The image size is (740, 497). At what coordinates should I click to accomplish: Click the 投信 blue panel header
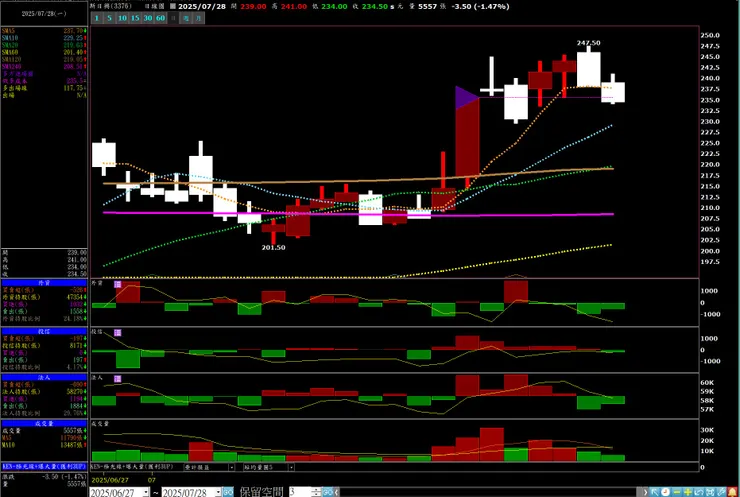(44, 331)
